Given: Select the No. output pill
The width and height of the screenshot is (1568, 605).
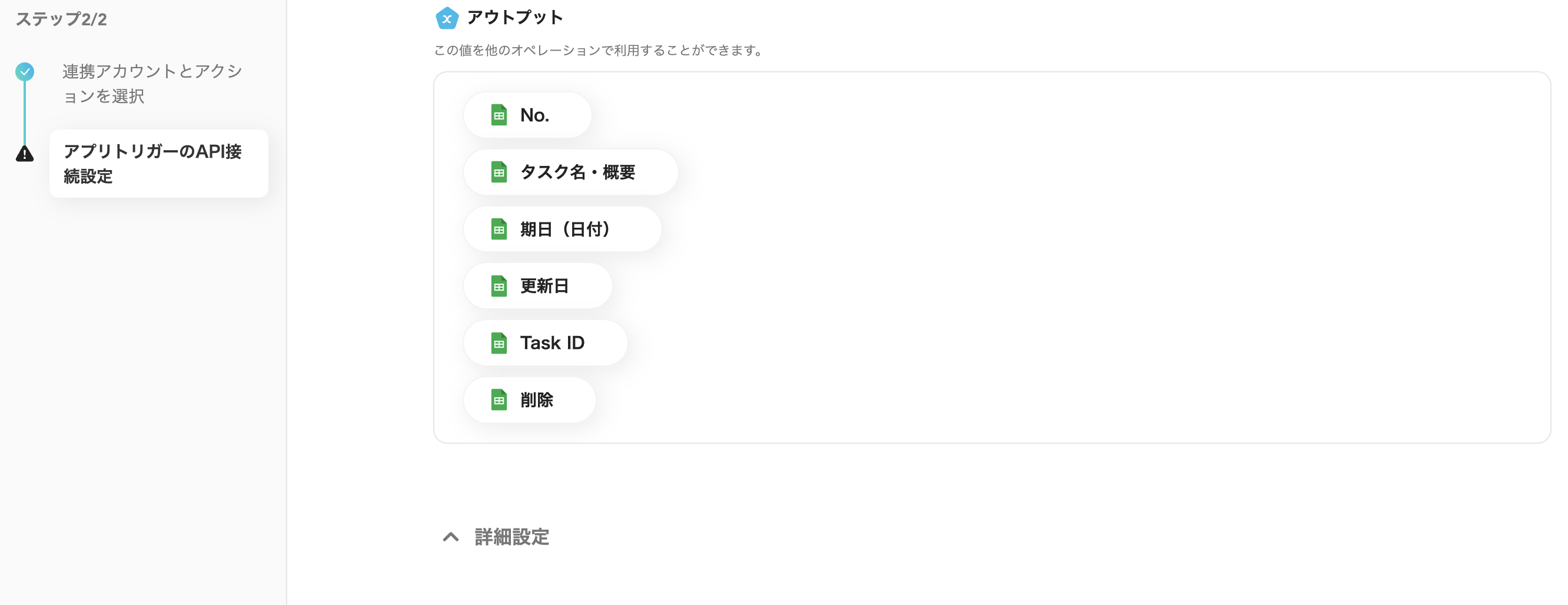Looking at the screenshot, I should (x=534, y=114).
